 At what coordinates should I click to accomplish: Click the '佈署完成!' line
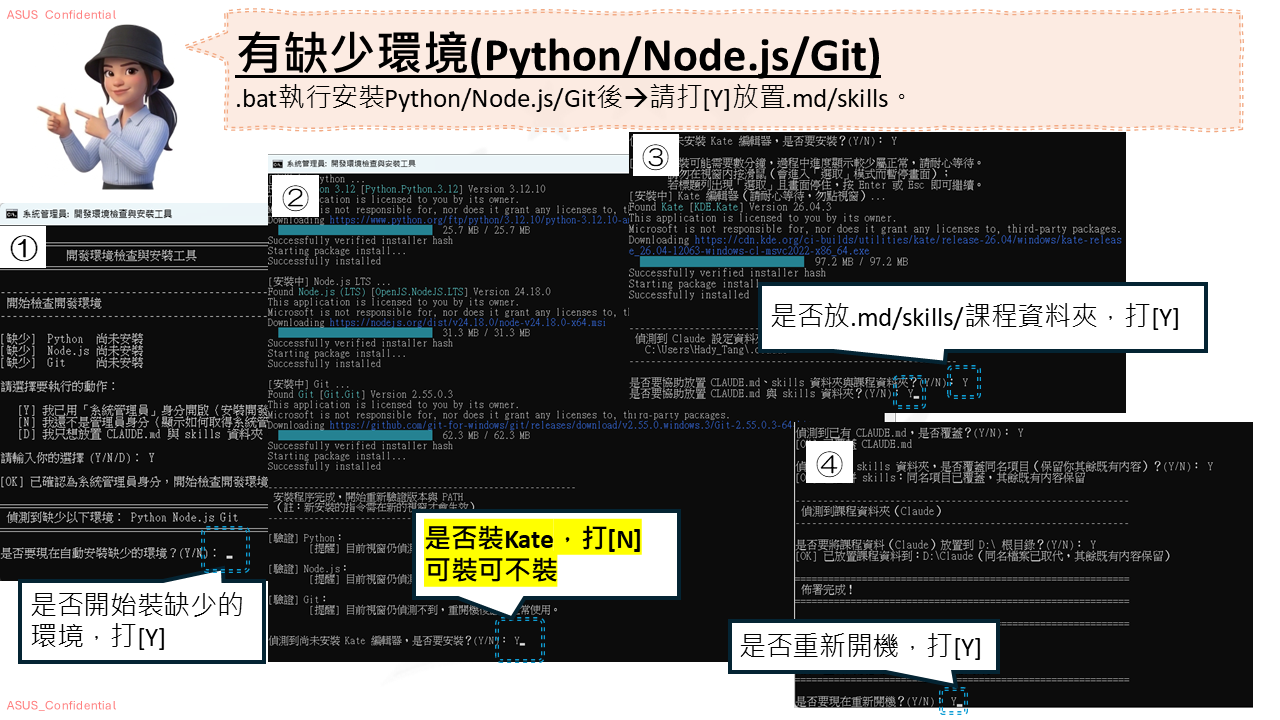(x=826, y=589)
